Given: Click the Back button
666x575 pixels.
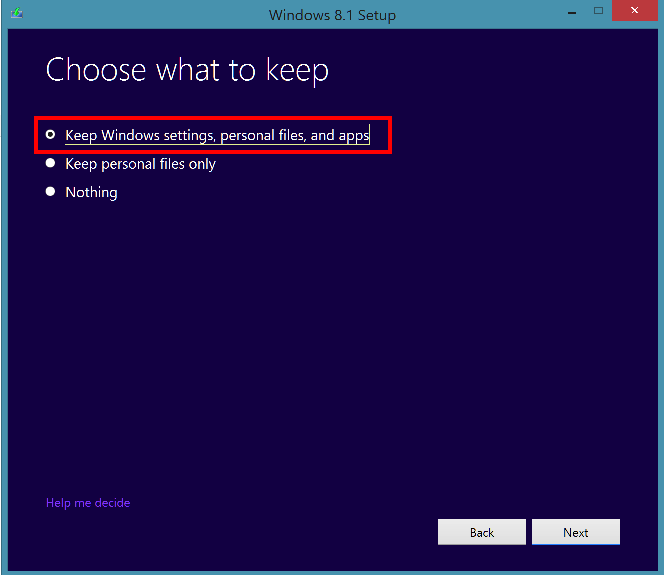Looking at the screenshot, I should (x=482, y=532).
